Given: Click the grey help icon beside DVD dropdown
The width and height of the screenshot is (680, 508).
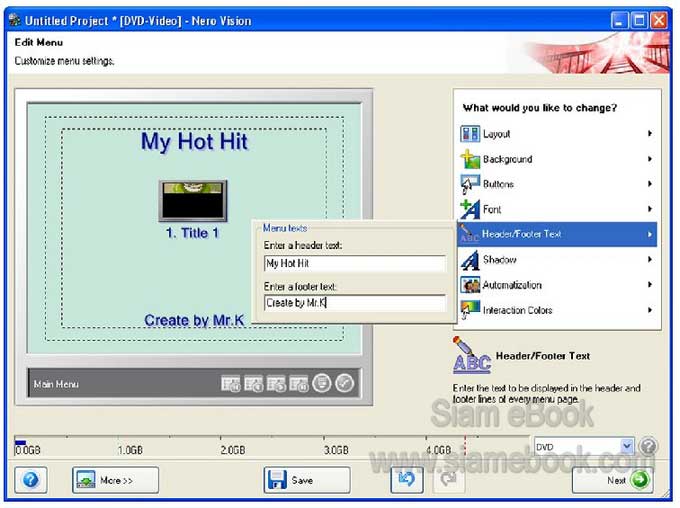Looking at the screenshot, I should click(x=648, y=446).
